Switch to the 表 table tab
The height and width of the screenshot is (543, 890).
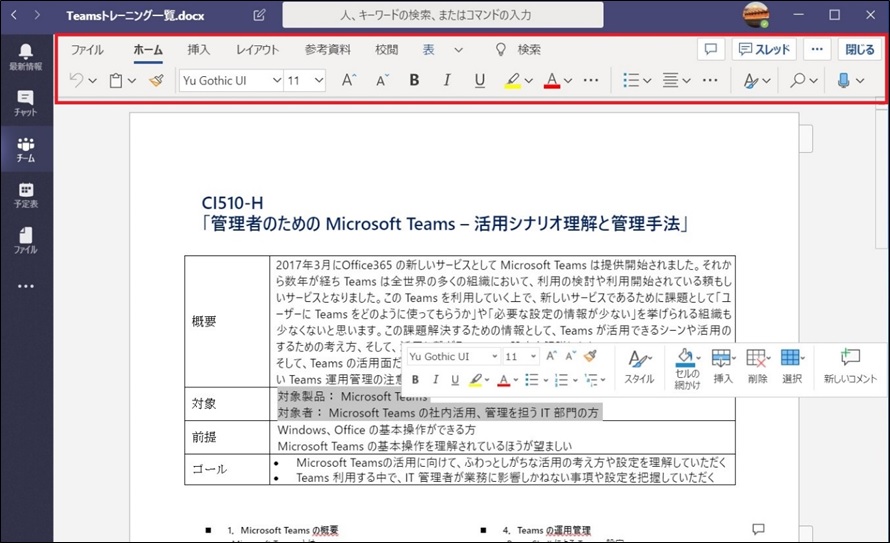coord(429,50)
